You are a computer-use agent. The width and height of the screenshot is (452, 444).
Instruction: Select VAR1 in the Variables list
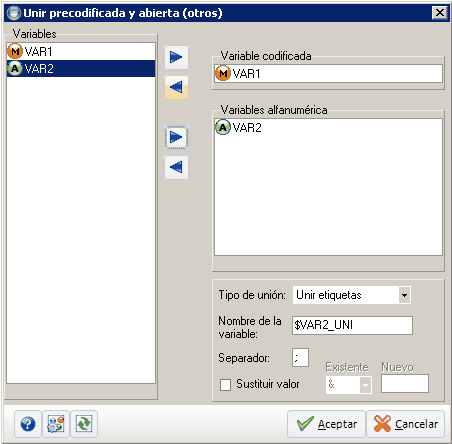pos(81,52)
